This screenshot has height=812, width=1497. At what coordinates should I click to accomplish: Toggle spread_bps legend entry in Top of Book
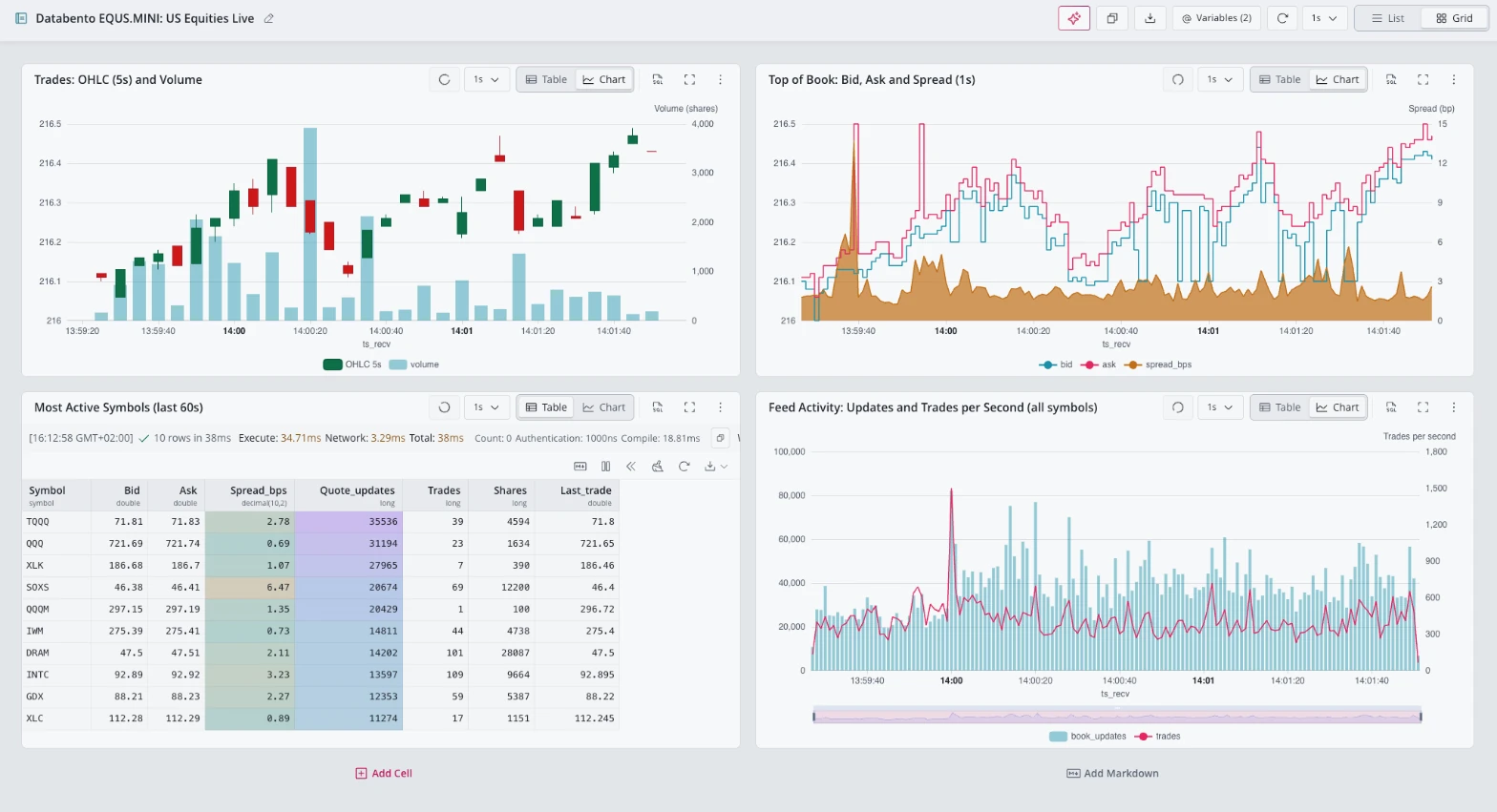point(1158,364)
